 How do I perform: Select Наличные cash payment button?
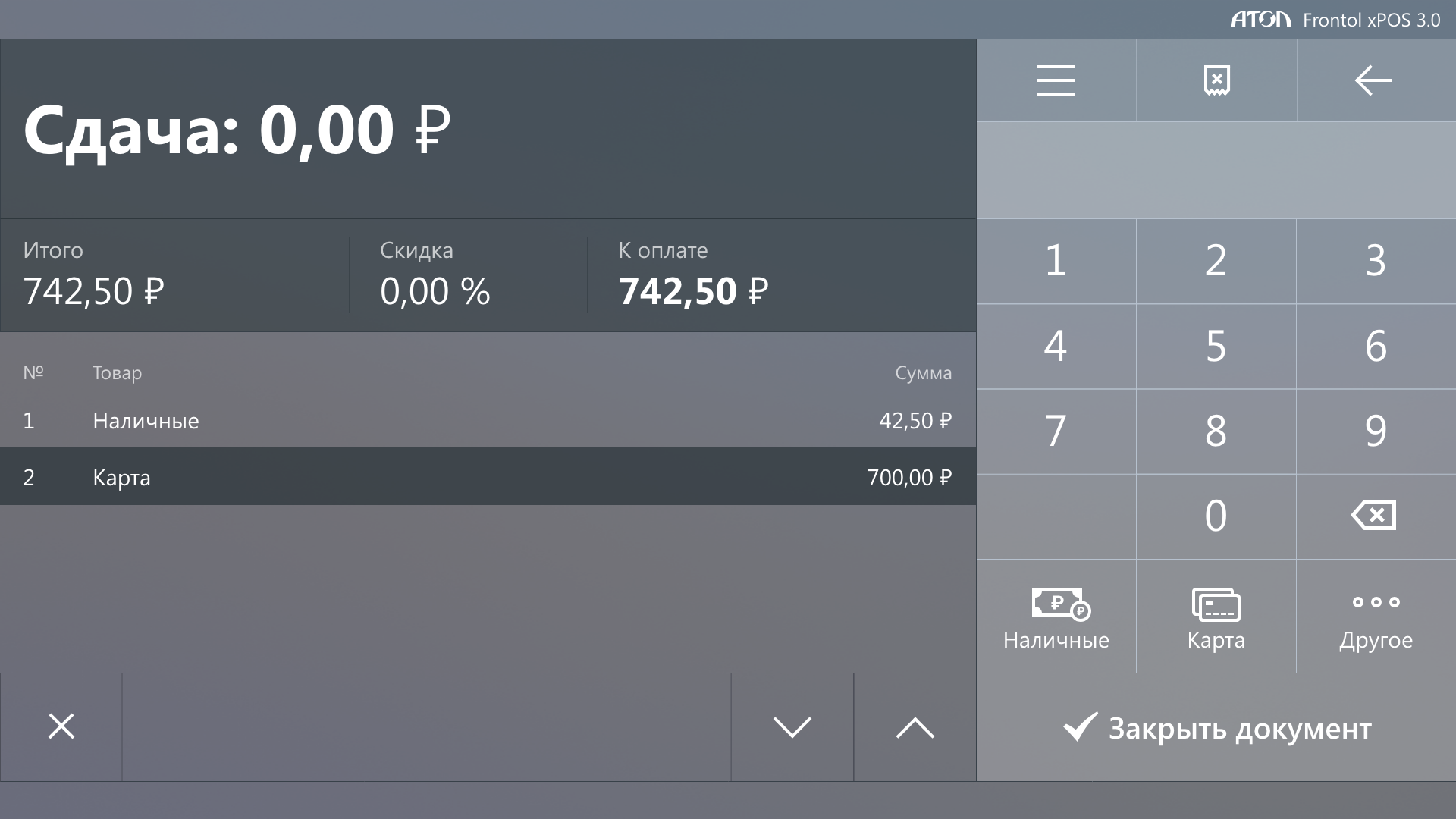pyautogui.click(x=1056, y=617)
